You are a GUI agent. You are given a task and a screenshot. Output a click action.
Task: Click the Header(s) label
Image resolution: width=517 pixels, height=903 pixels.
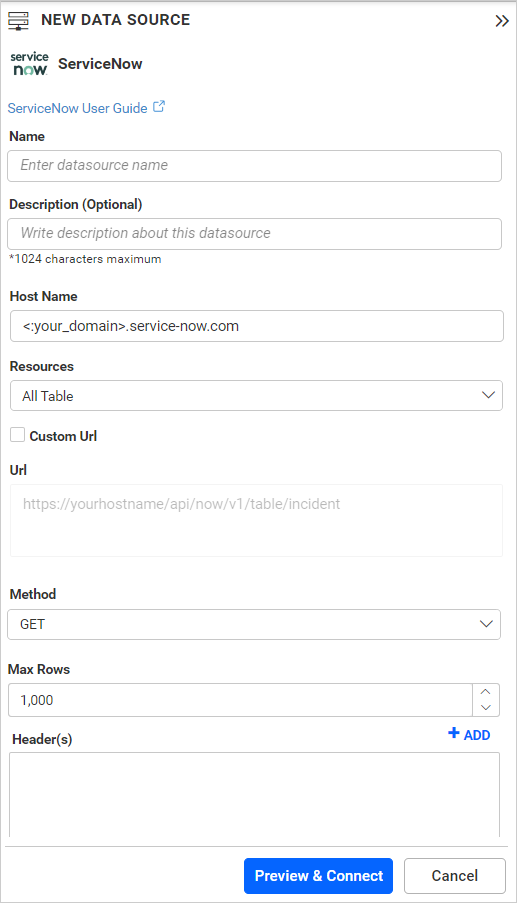click(x=43, y=739)
